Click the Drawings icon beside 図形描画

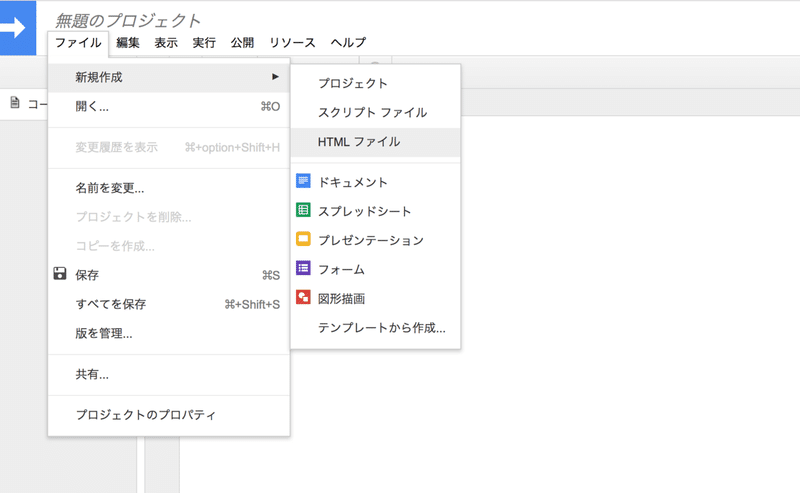coord(303,297)
